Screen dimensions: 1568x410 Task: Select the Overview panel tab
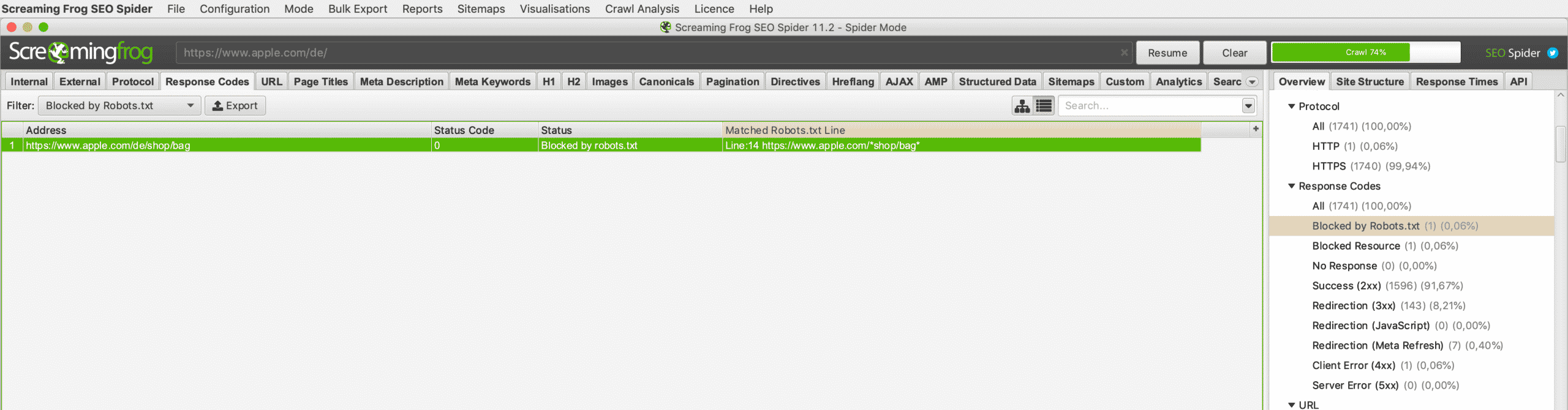[1302, 81]
